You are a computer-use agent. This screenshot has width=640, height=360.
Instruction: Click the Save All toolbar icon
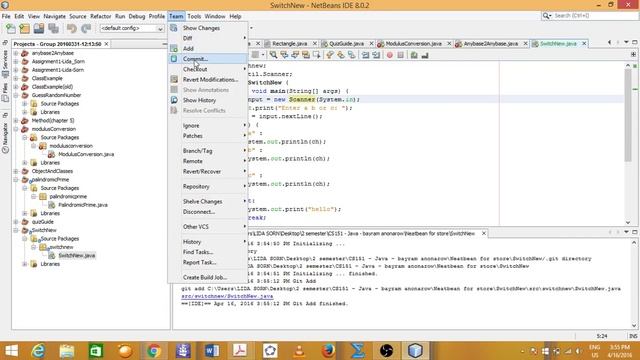tap(53, 29)
